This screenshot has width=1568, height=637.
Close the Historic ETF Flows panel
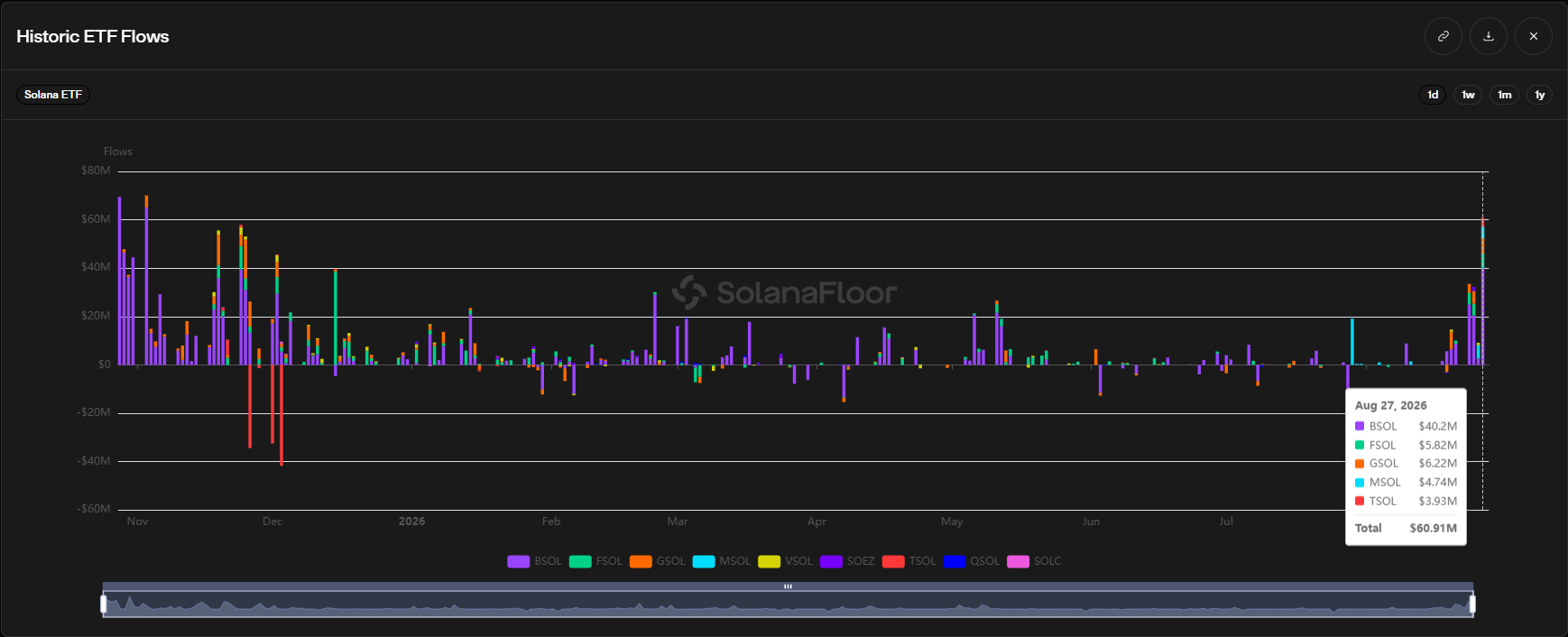[1534, 36]
